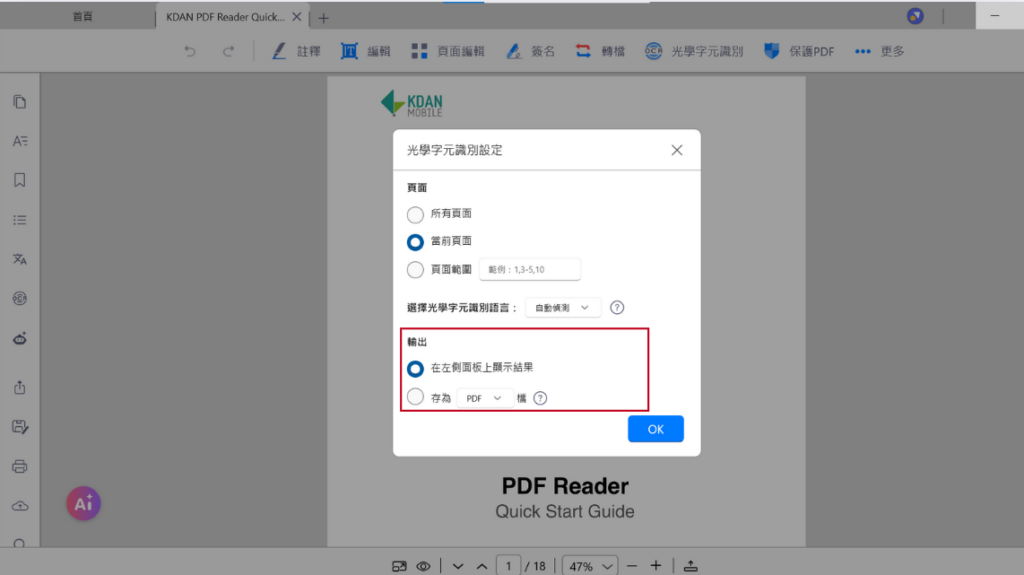
Task: Open the AI robot sidebar icon
Action: (x=20, y=338)
